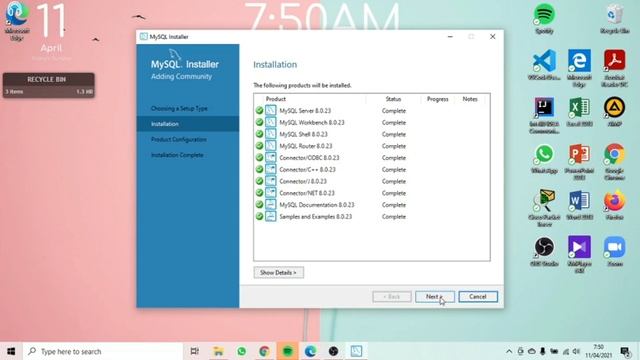Open Task View from the taskbar
This screenshot has height=360, width=640.
(195, 351)
